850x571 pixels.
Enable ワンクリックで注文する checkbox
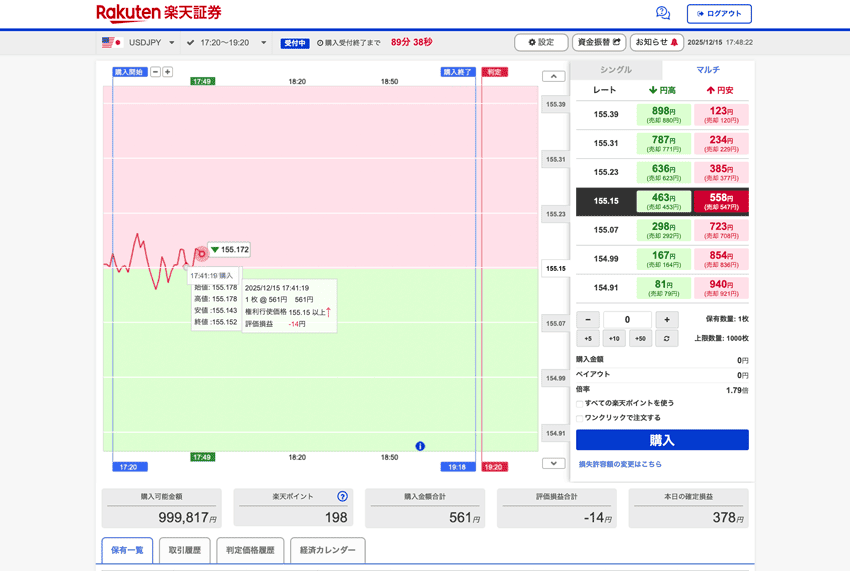[579, 418]
